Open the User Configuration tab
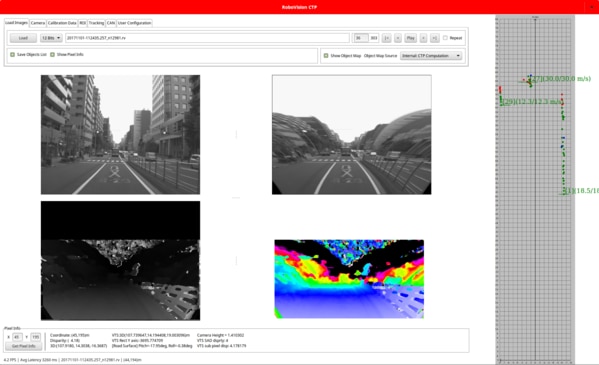This screenshot has width=599, height=365. (134, 23)
